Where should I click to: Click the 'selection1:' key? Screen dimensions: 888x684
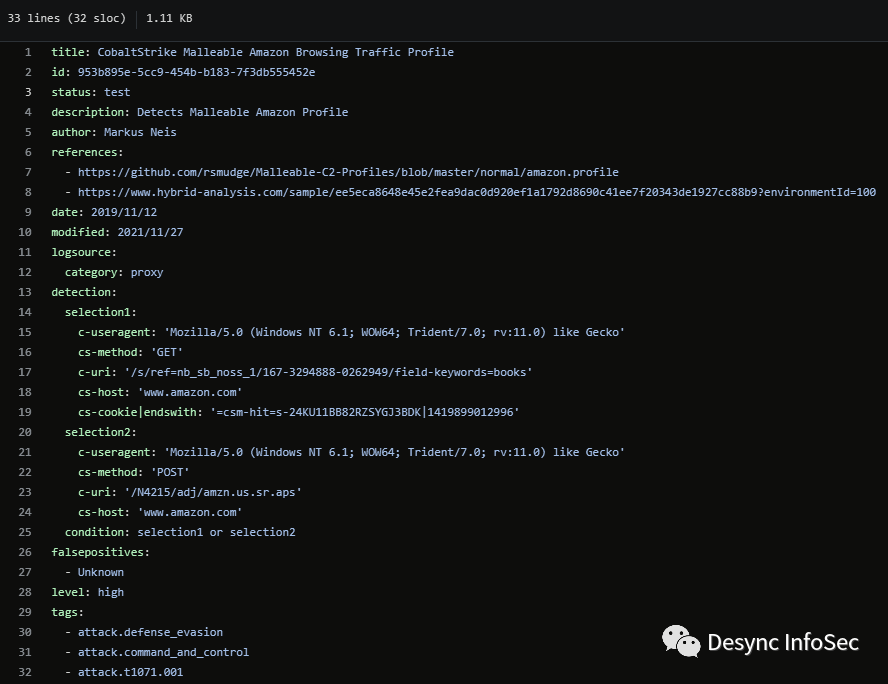point(100,312)
